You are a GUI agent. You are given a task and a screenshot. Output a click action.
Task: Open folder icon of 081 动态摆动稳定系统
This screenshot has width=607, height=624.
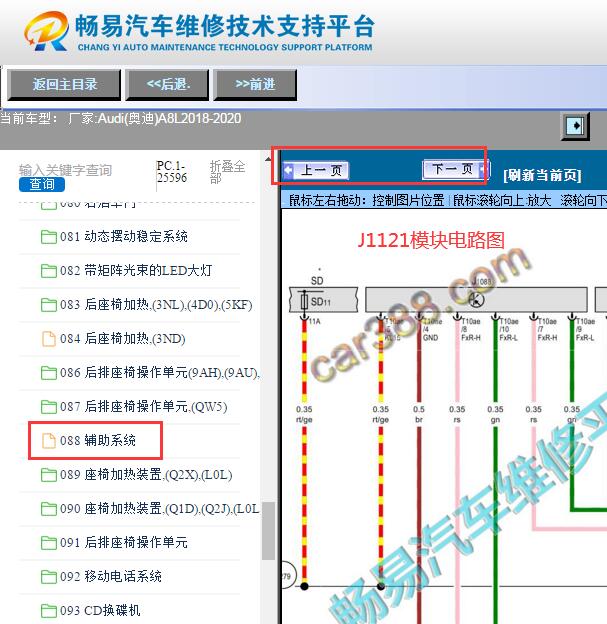pyautogui.click(x=49, y=237)
